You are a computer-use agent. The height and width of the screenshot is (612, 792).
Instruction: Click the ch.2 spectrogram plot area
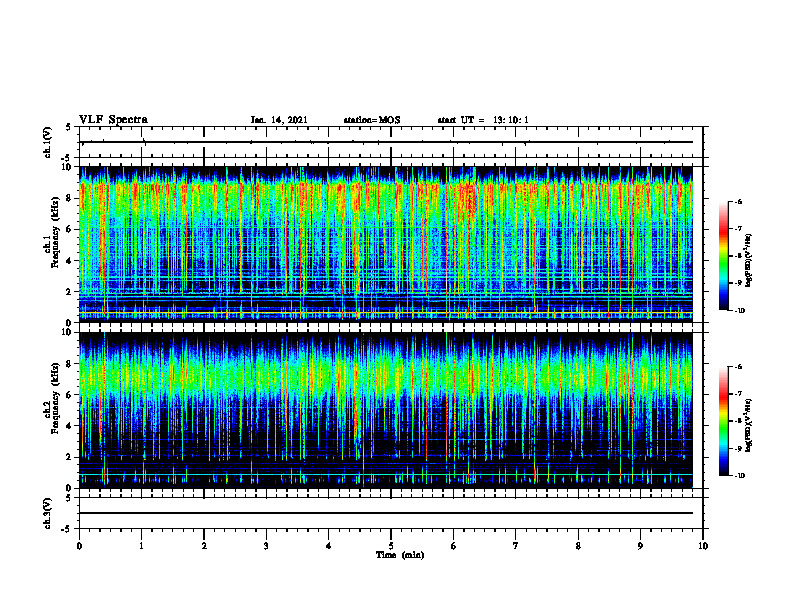click(386, 410)
